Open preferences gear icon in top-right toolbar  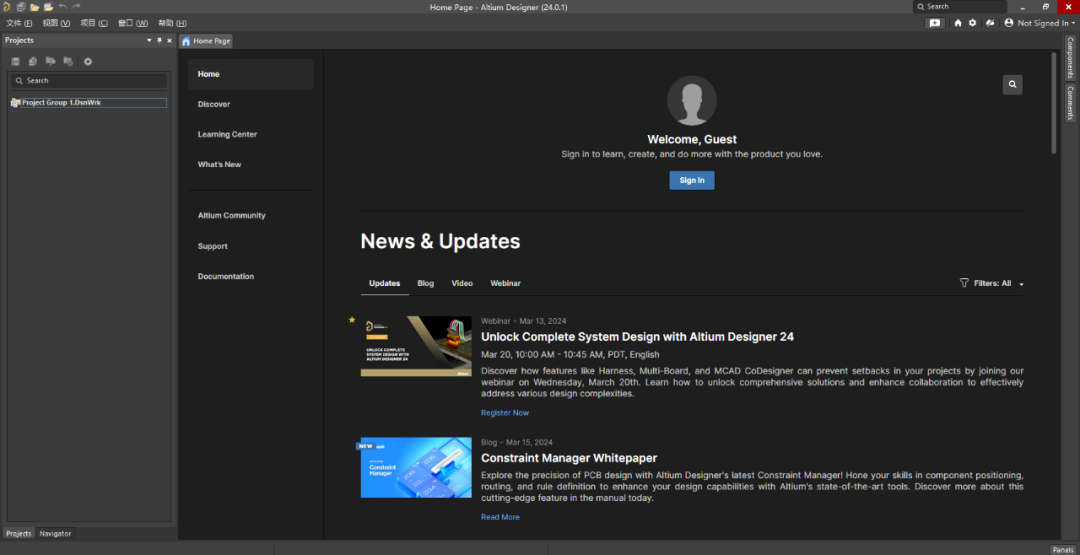pos(972,23)
